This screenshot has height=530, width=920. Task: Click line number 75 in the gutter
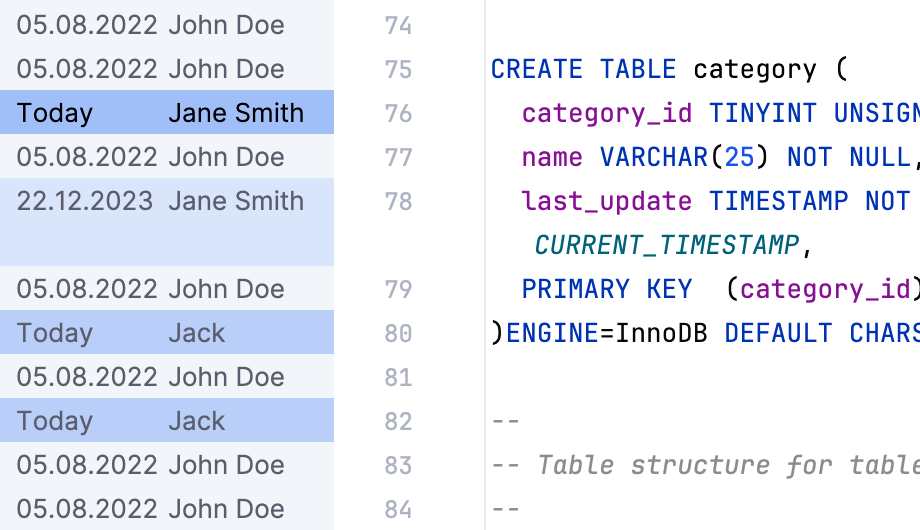[x=398, y=69]
